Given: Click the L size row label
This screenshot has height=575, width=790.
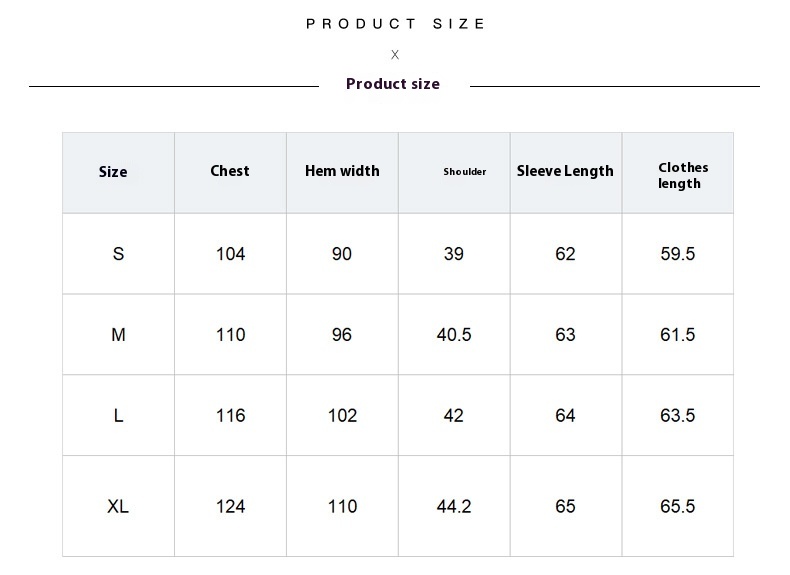Looking at the screenshot, I should tap(118, 416).
